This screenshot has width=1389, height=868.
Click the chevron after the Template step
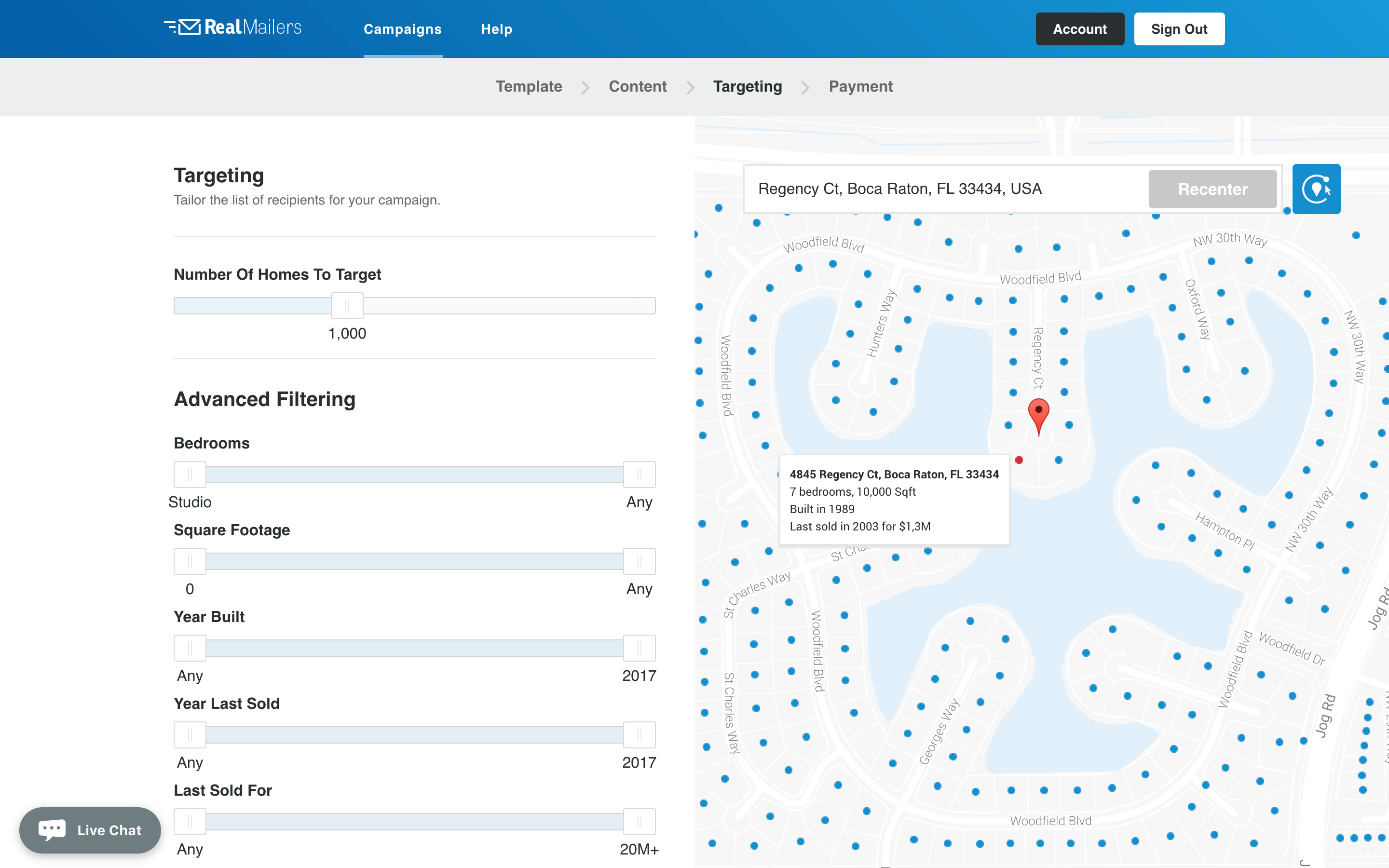[585, 87]
